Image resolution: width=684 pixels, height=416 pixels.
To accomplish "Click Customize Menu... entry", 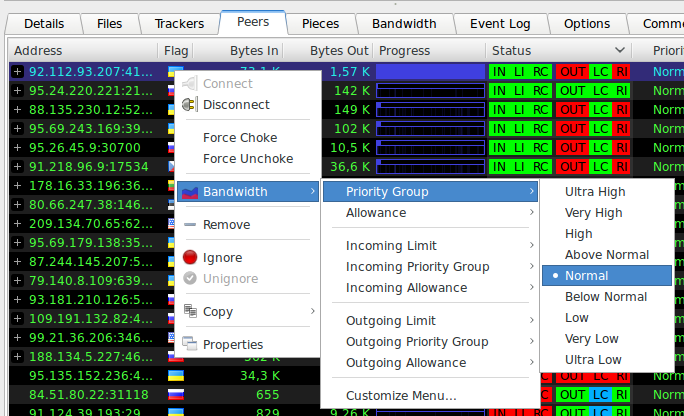I will [430, 396].
